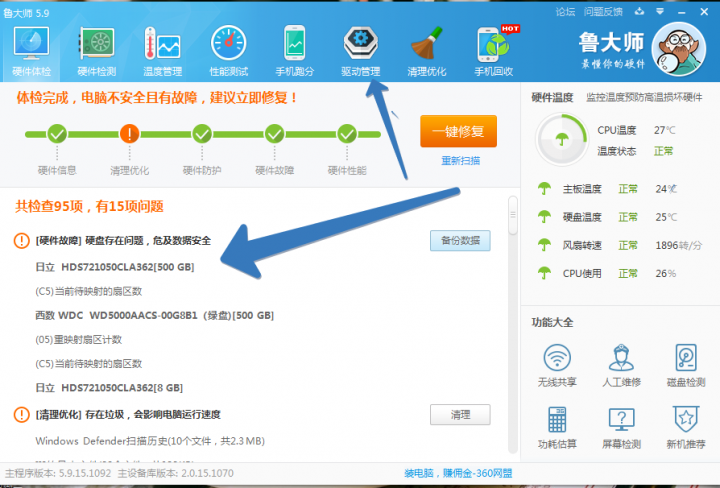Click 风扇转速 1896转/分 value

(x=679, y=246)
